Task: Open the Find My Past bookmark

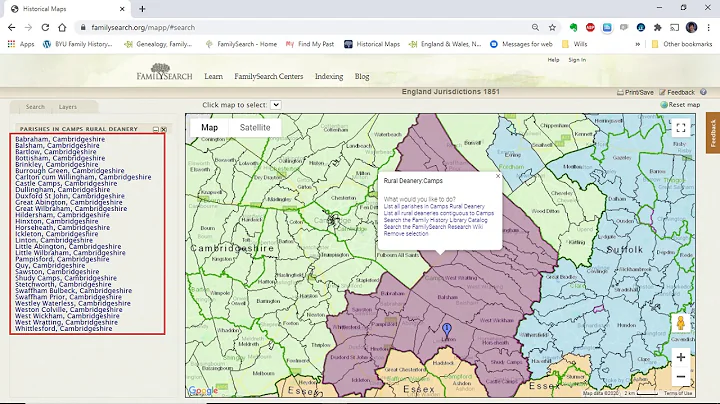Action: pos(310,44)
